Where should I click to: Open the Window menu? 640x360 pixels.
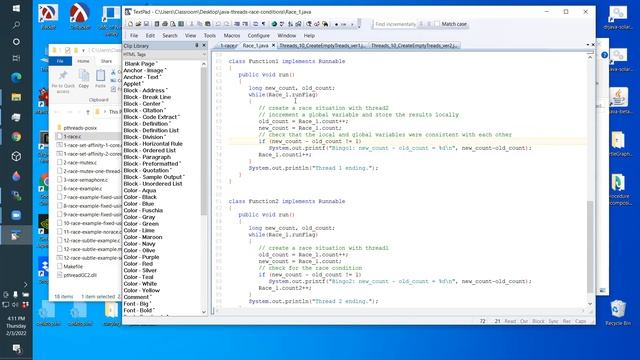[287, 36]
